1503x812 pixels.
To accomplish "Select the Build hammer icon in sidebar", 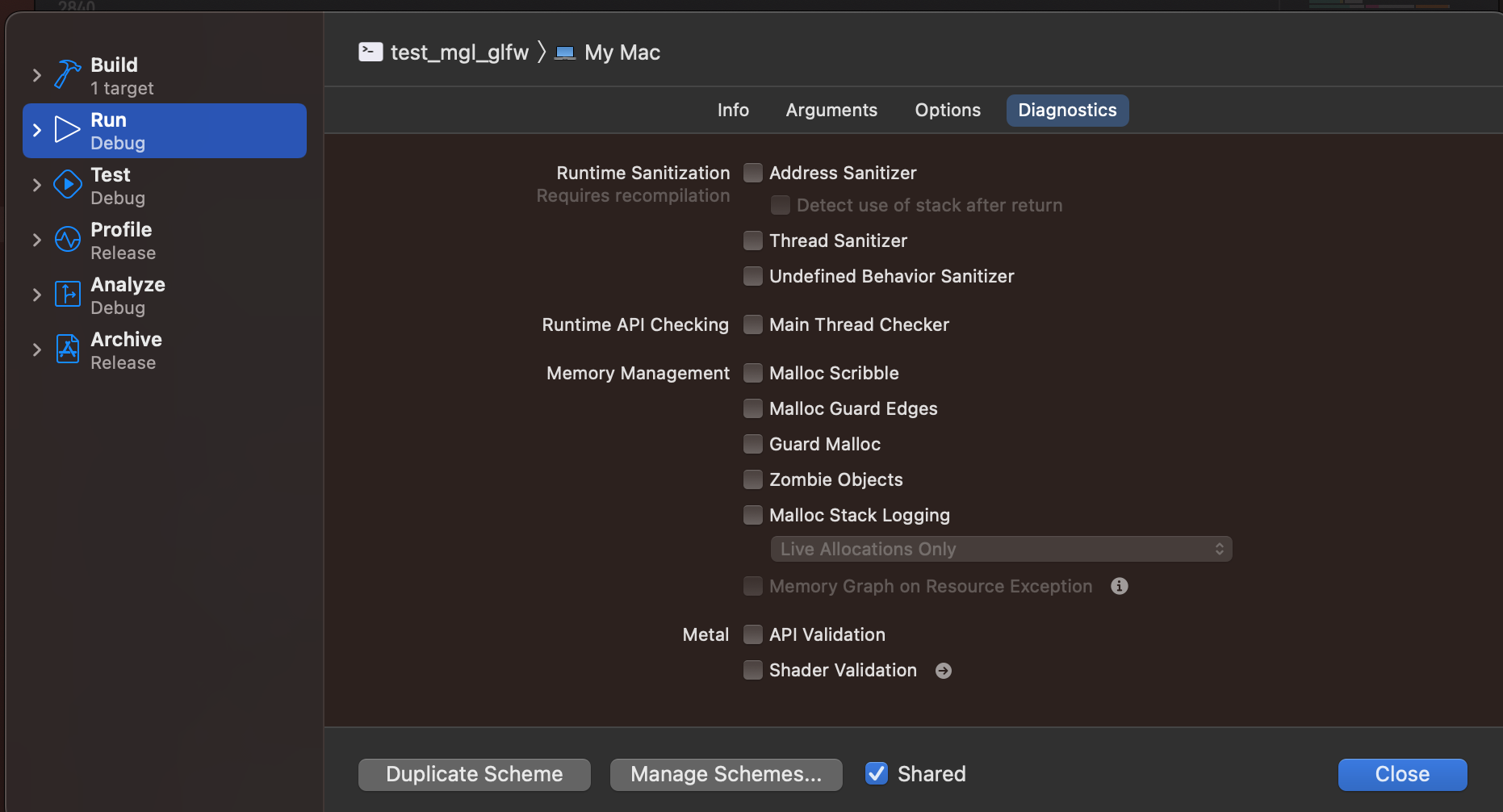I will click(66, 74).
